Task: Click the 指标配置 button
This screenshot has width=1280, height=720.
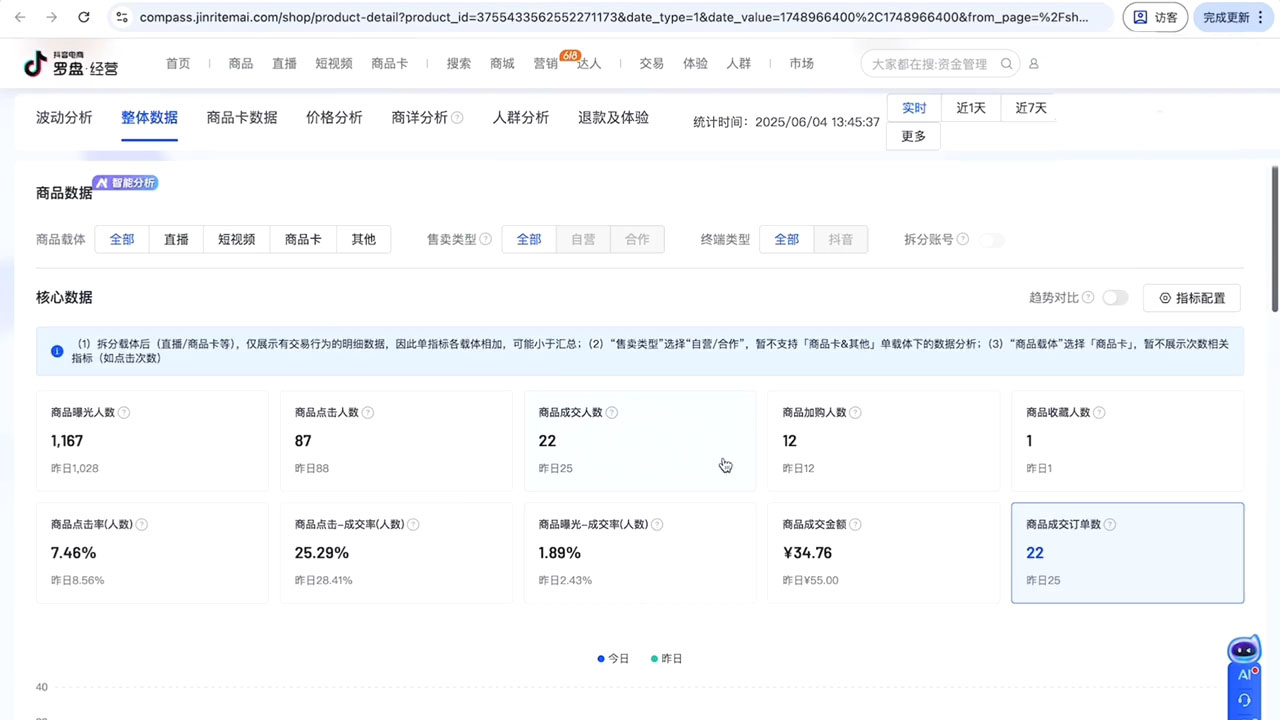Action: pos(1192,298)
